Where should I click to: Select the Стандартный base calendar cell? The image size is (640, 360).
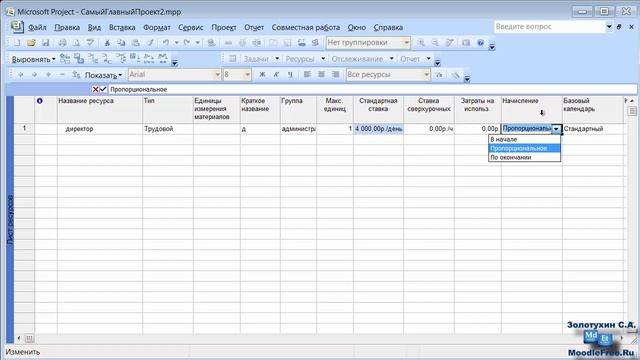pos(593,129)
